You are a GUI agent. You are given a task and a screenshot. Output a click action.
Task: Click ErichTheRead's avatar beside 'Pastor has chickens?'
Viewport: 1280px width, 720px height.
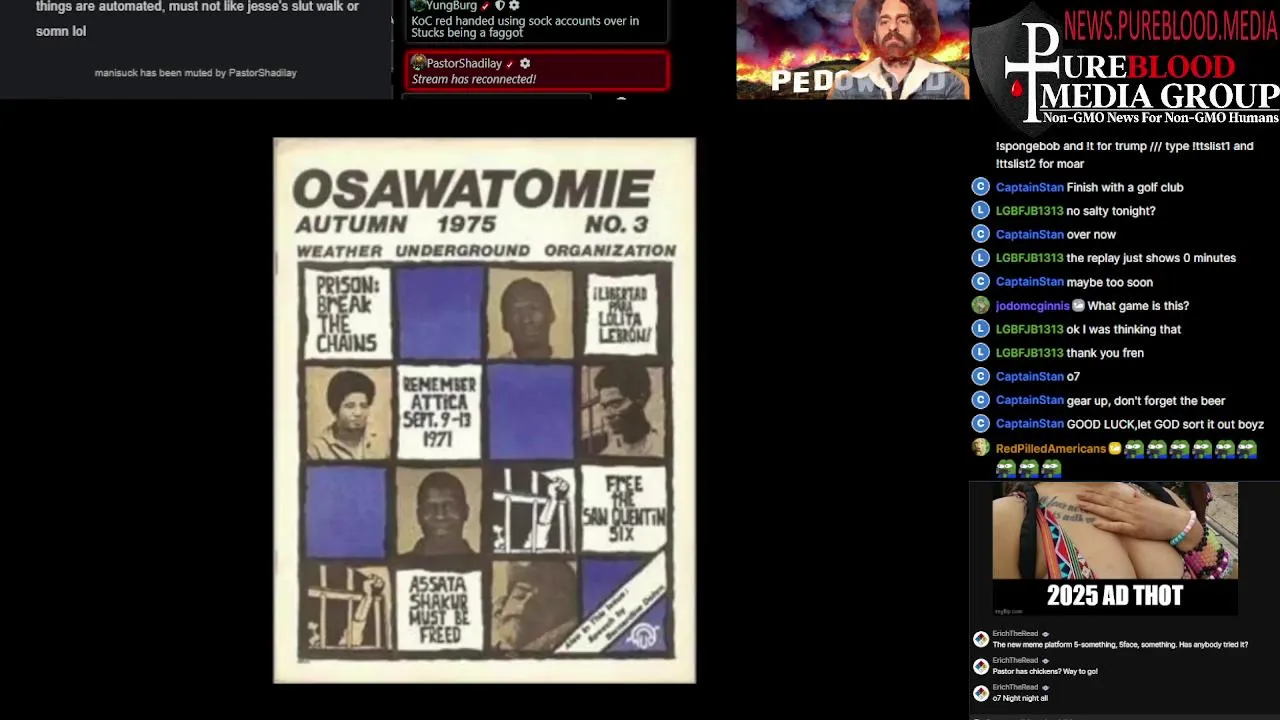pos(981,666)
